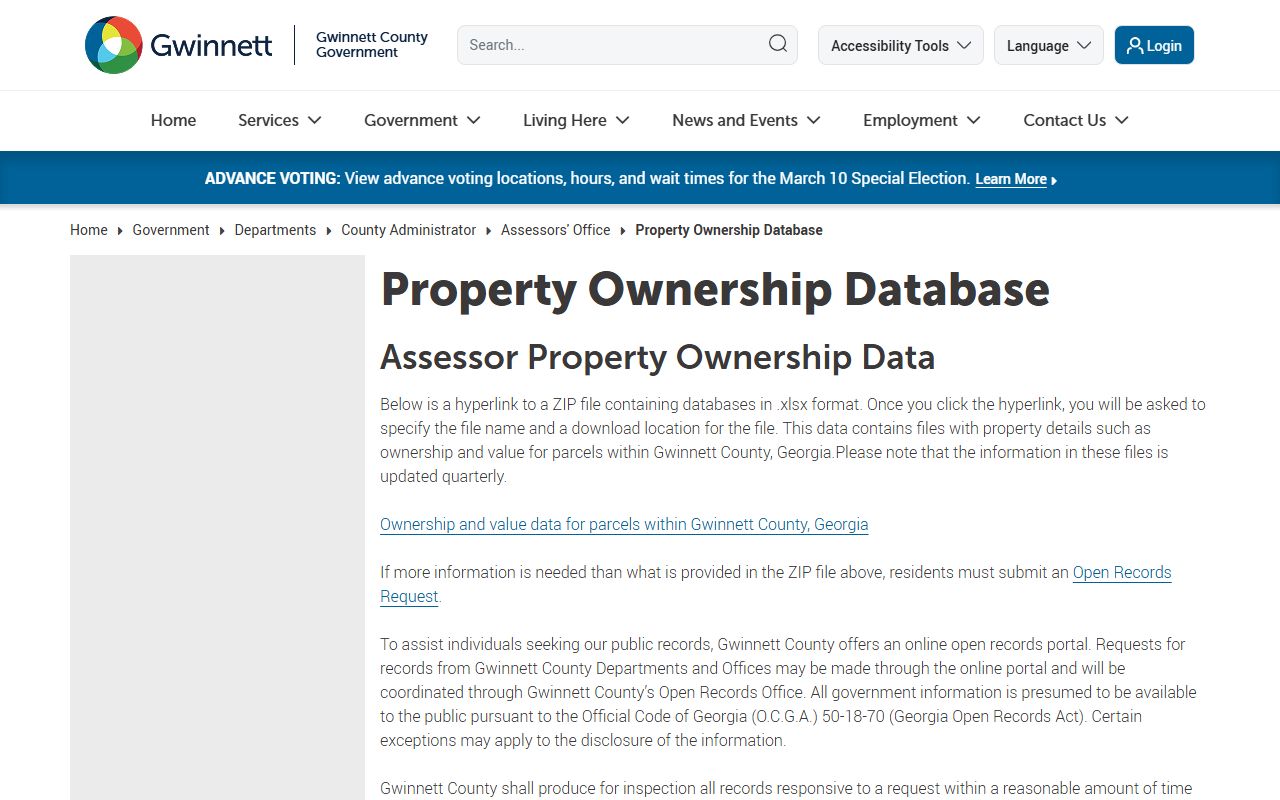Screen dimensions: 1280x800
Task: Click the user icon in Login button
Action: pyautogui.click(x=1134, y=45)
